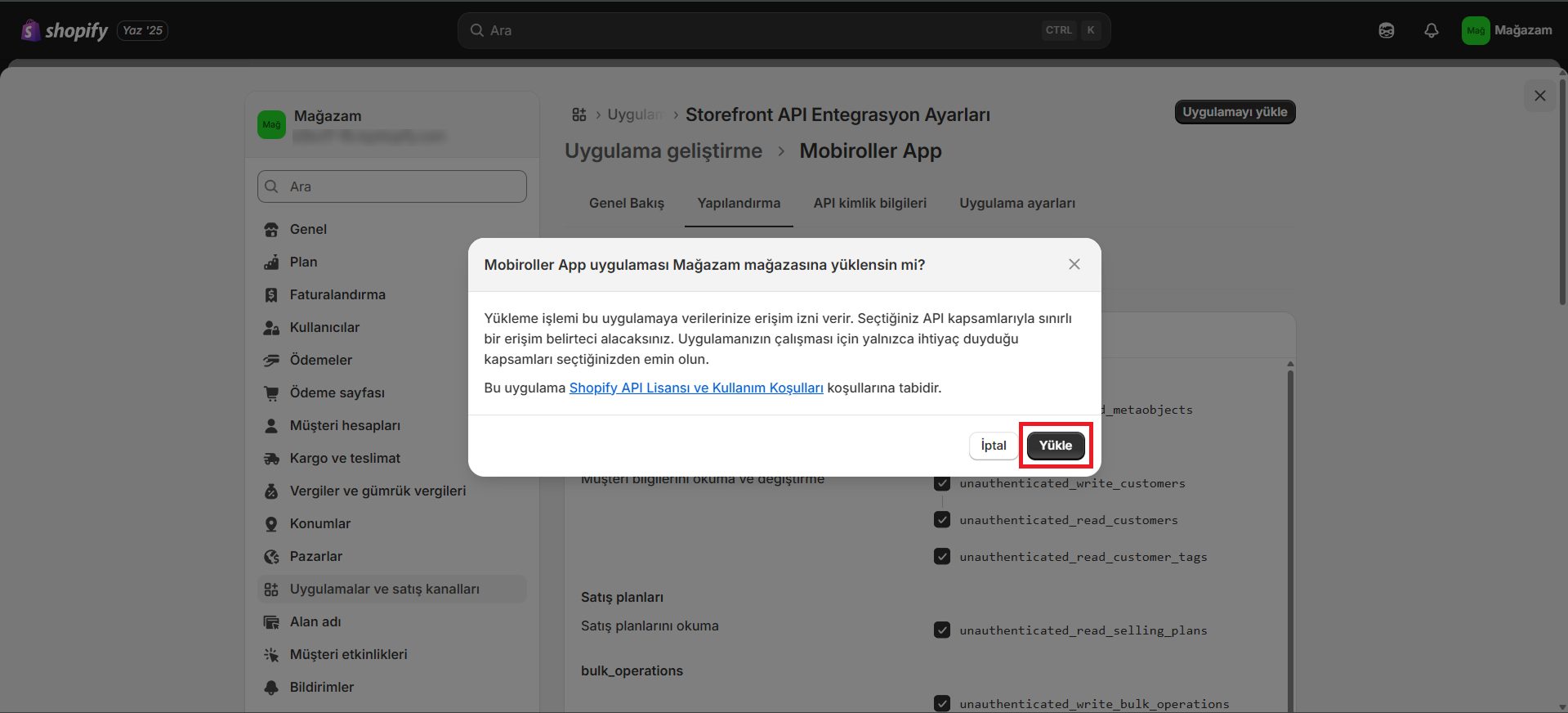Click the Uygulamalar ve satış kanalları icon
This screenshot has height=713, width=1568.
point(271,590)
